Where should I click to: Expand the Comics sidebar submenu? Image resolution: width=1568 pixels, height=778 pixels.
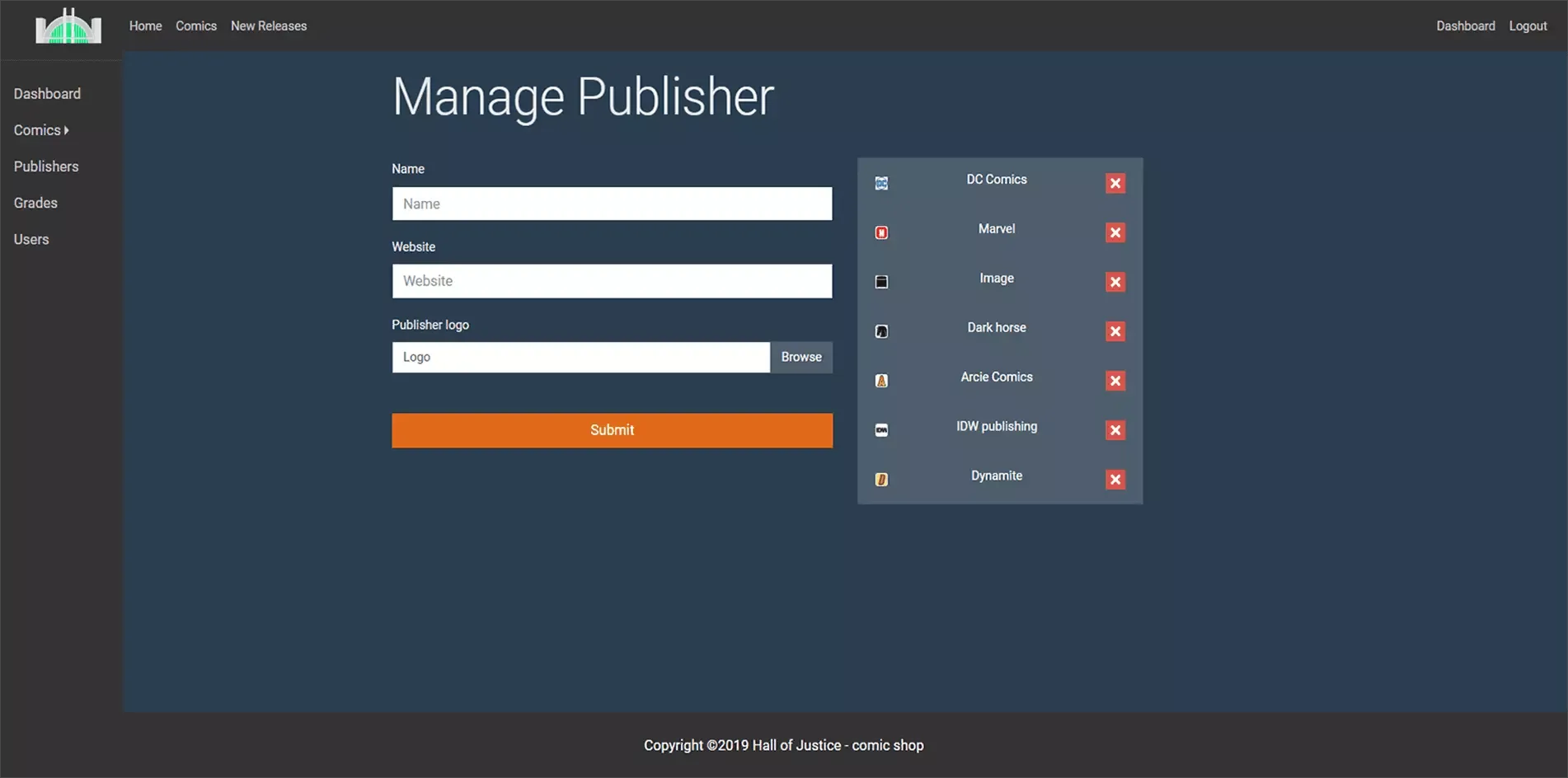click(x=41, y=130)
